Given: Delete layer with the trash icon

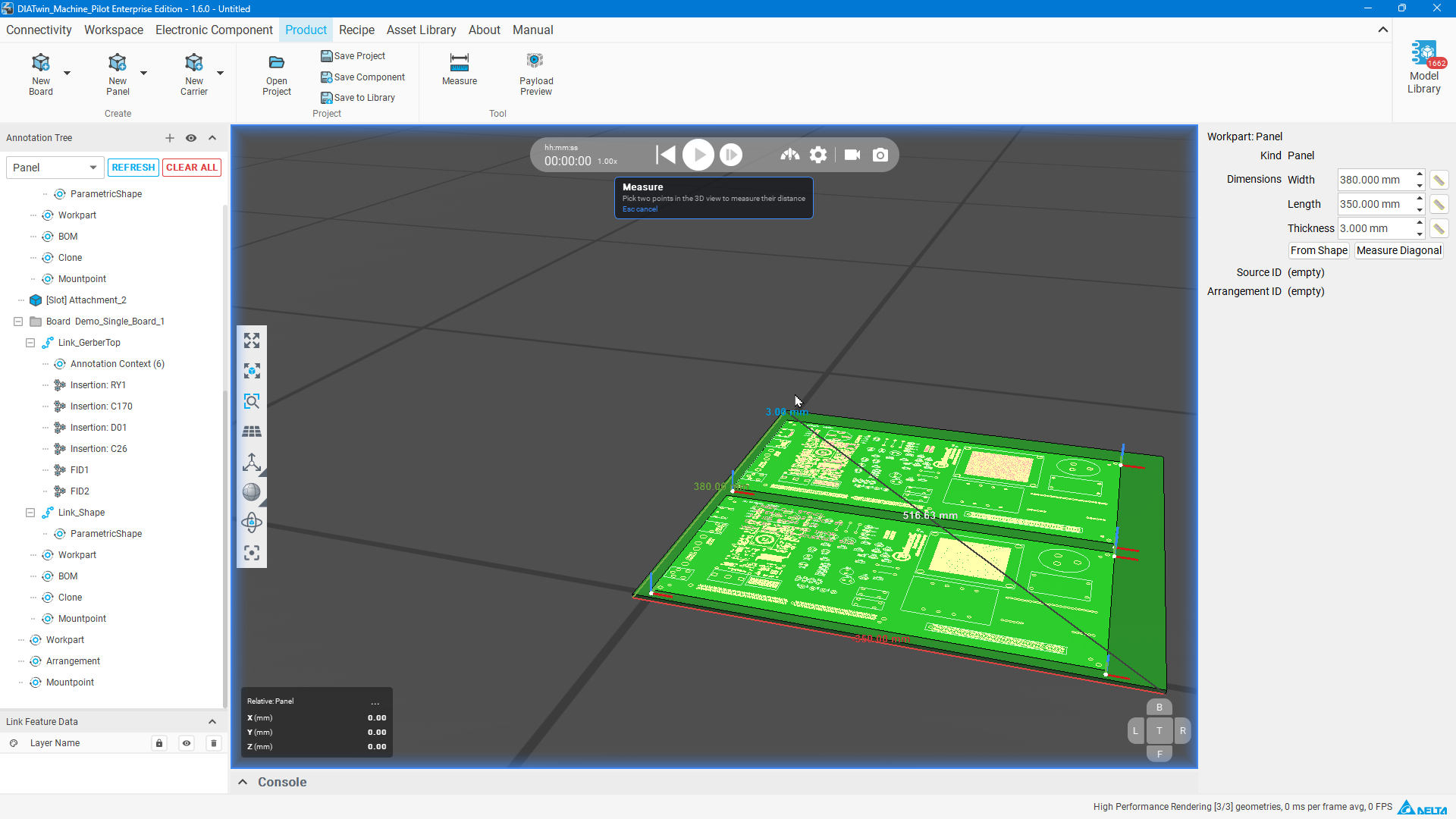Looking at the screenshot, I should tap(214, 743).
